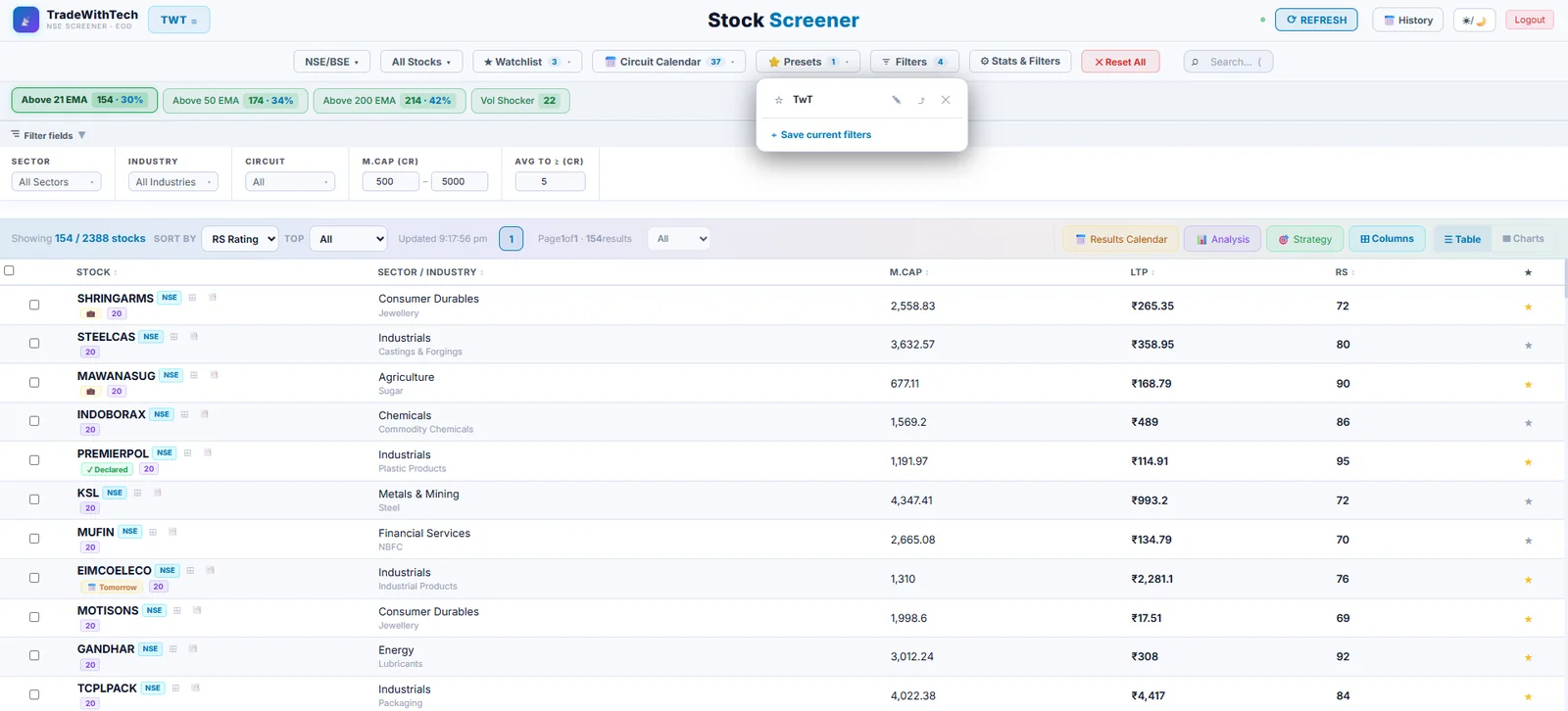Open the All Stocks dropdown

(x=421, y=62)
